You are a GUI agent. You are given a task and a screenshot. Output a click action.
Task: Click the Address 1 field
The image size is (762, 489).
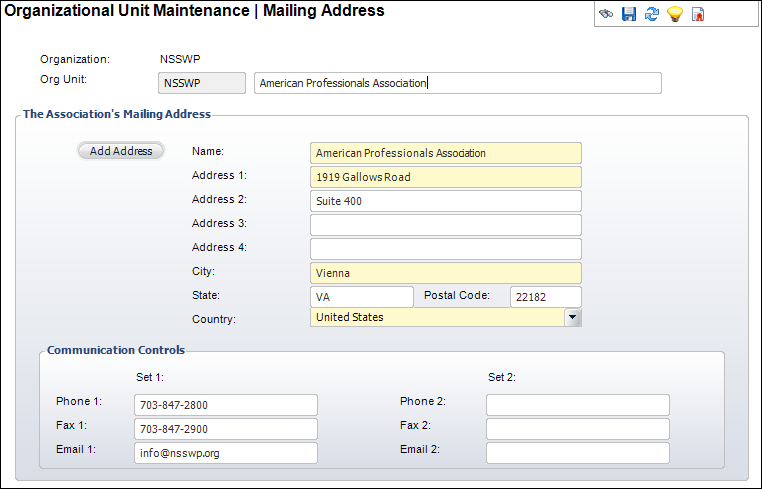(x=446, y=177)
